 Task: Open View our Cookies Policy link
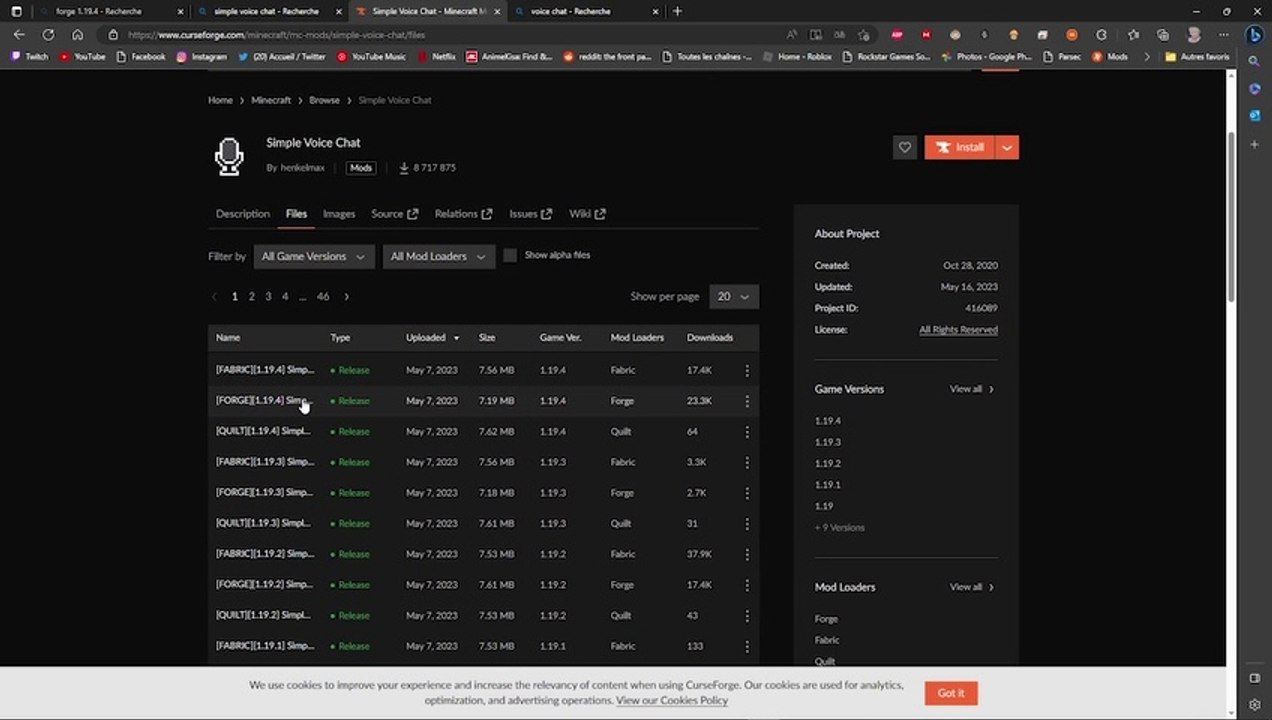672,701
